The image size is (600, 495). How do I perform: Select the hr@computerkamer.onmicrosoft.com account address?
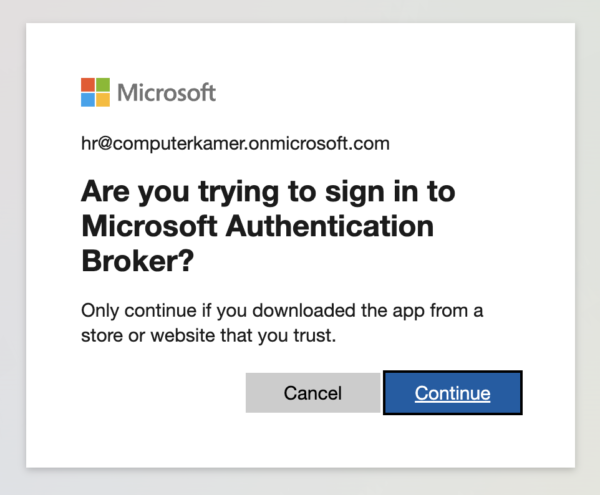tap(235, 143)
